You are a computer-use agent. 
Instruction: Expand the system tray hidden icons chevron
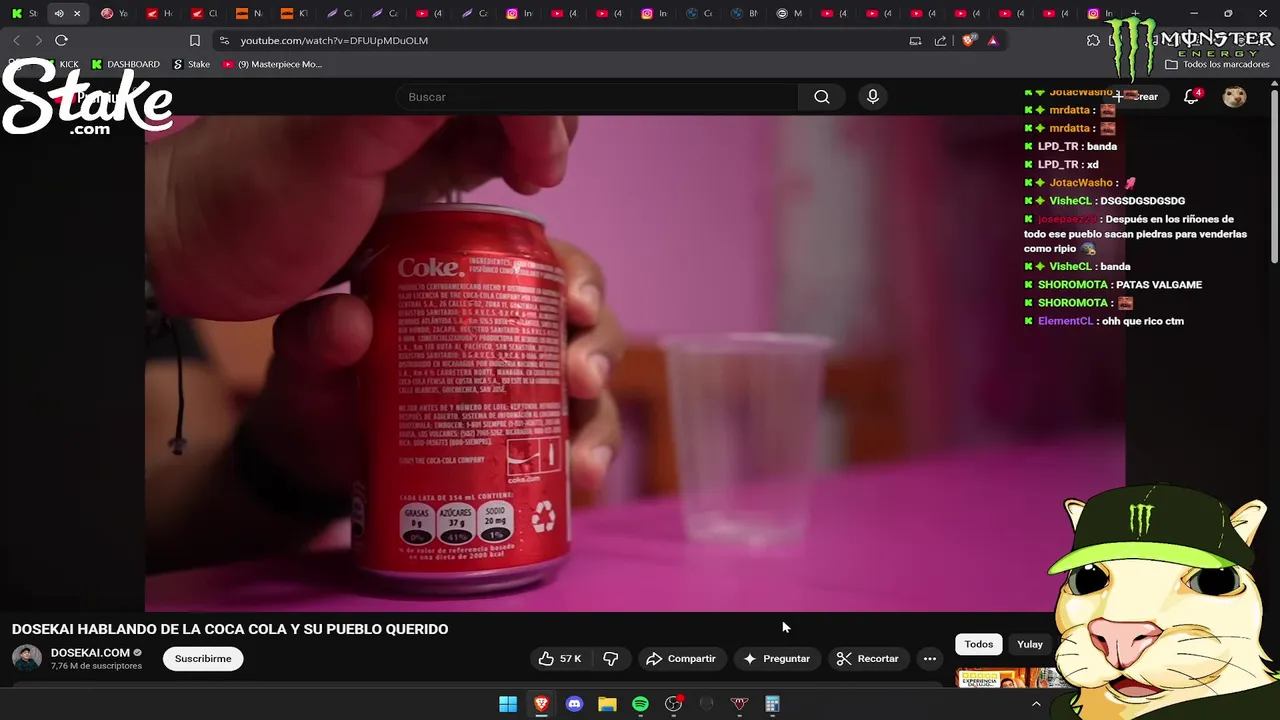pos(1036,704)
